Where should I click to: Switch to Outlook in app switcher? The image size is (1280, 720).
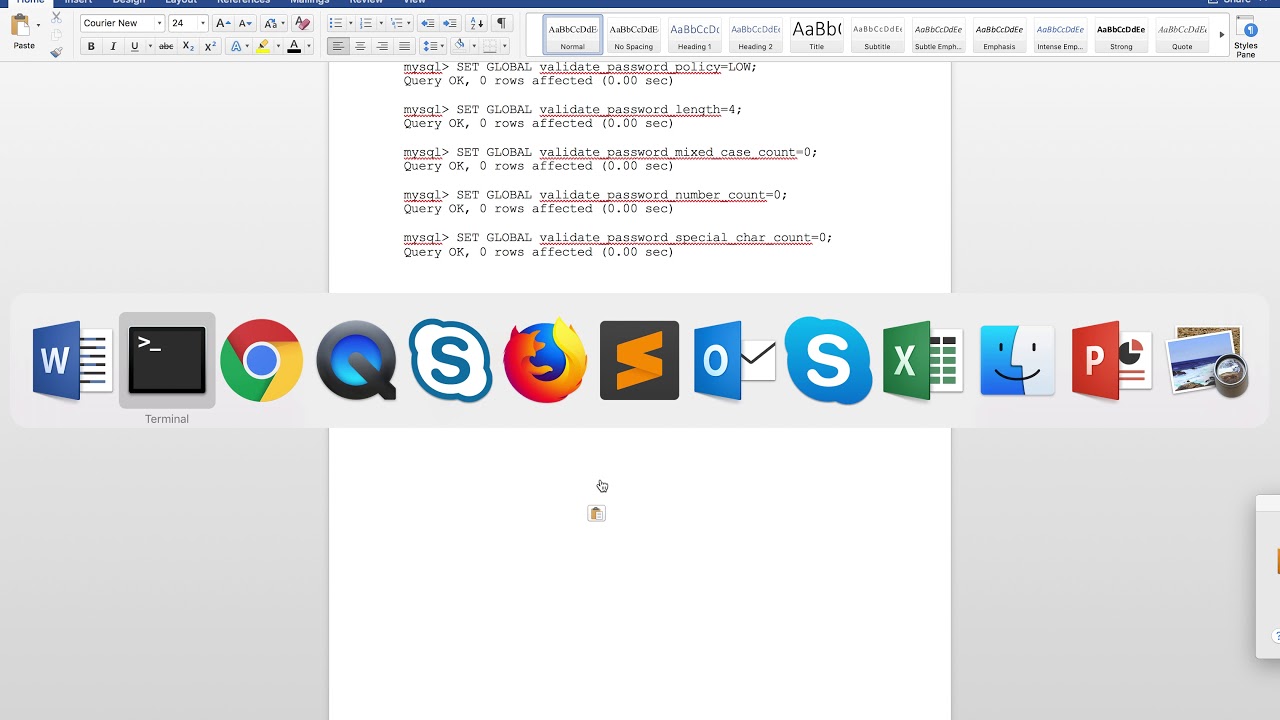pos(734,360)
